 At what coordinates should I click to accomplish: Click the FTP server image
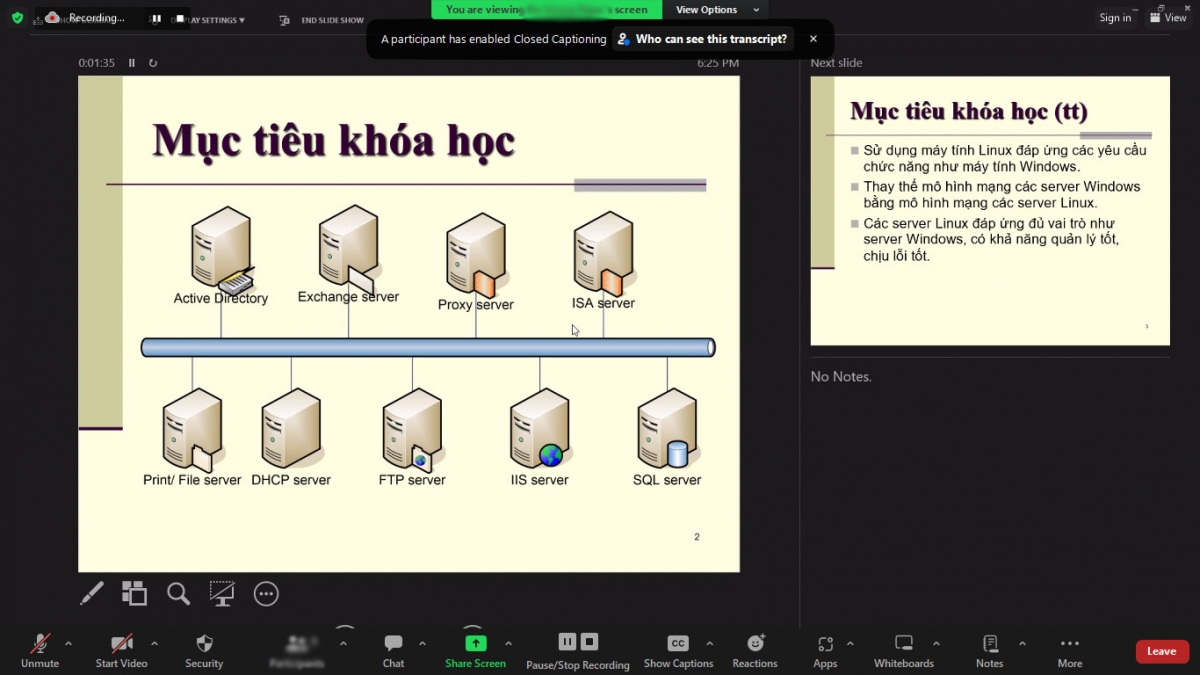tap(412, 431)
